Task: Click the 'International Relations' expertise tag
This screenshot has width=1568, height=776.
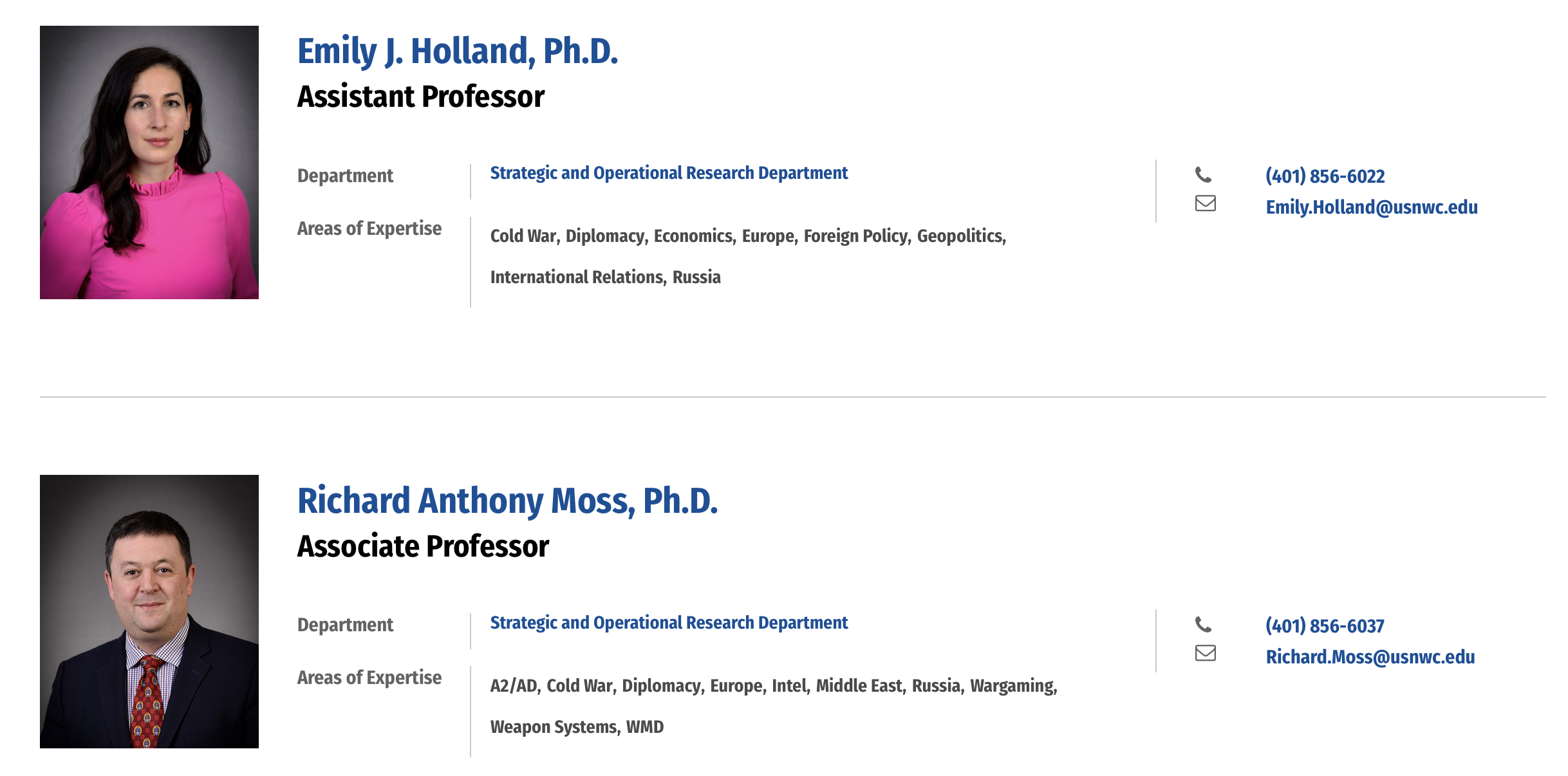Action: point(577,277)
